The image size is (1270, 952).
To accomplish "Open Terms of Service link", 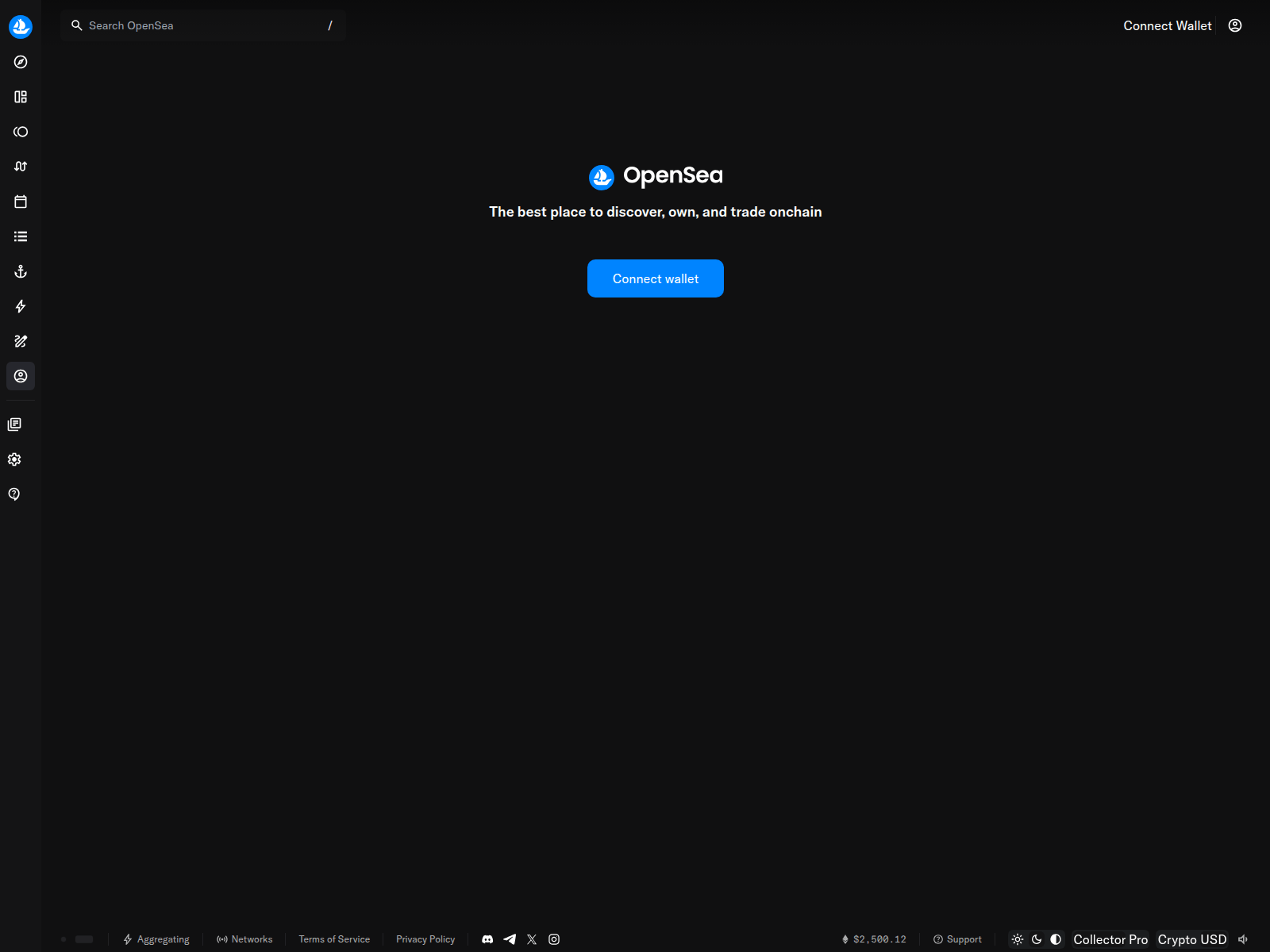I will click(334, 939).
